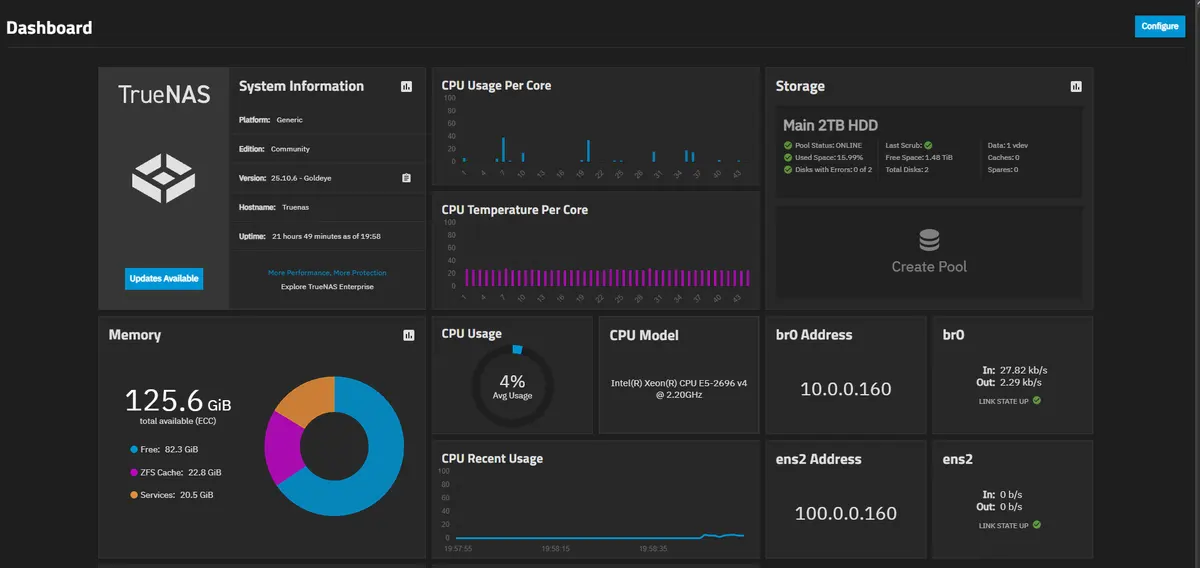Screen dimensions: 1200x568
Task: Click the Configure dashboard button
Action: (x=1160, y=26)
